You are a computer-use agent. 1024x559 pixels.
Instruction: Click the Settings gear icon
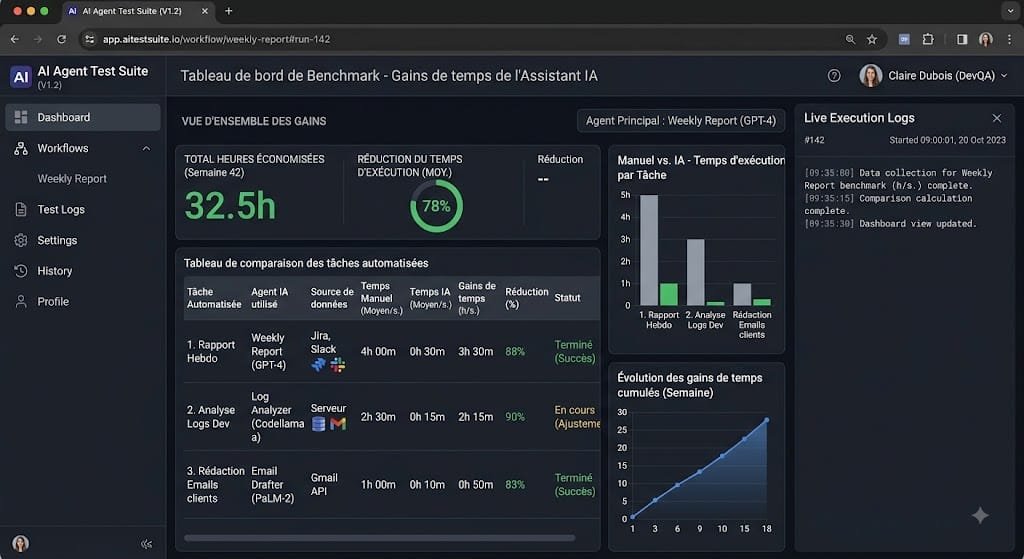21,240
